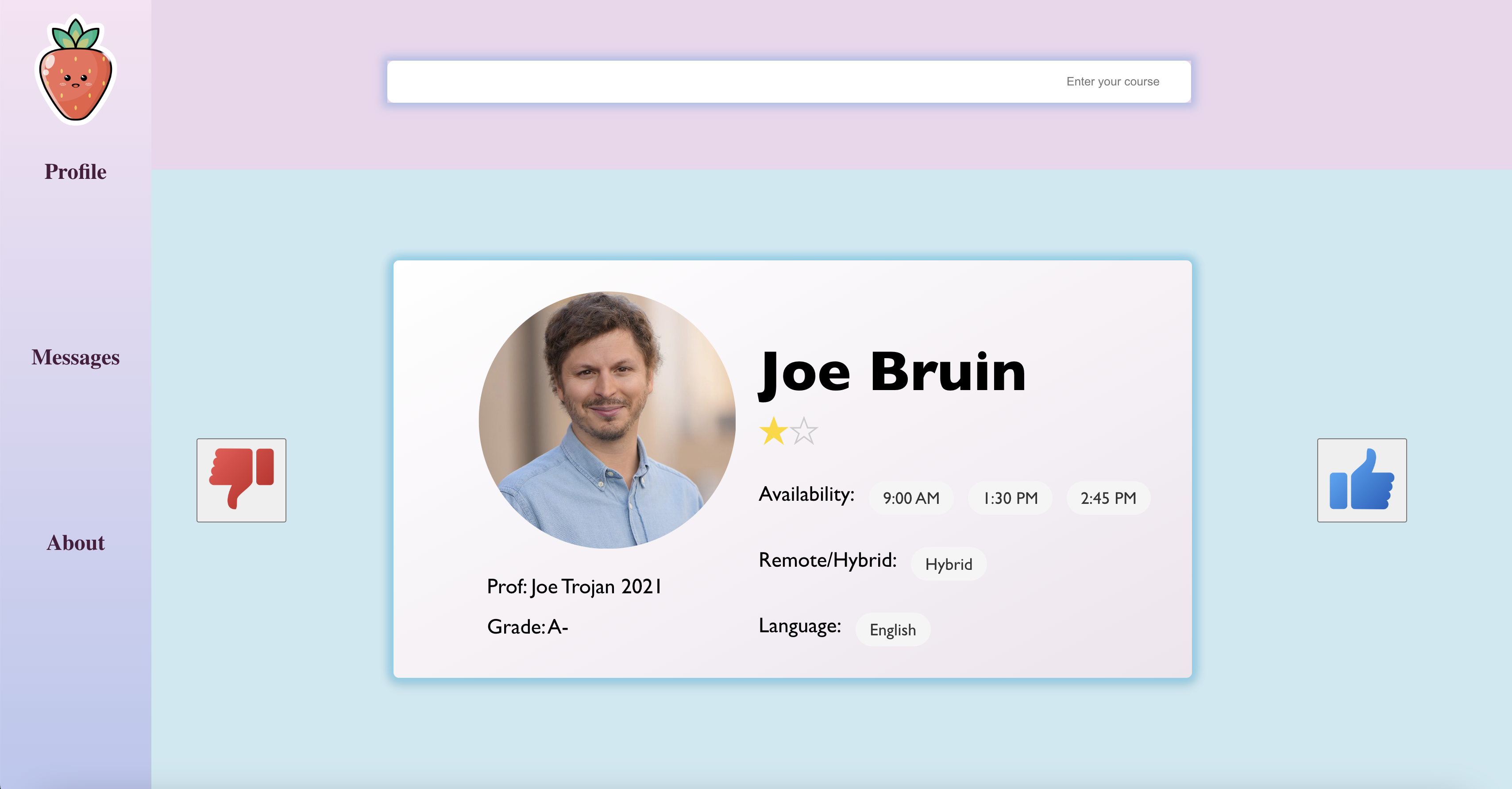Click the Hybrid tag

949,564
